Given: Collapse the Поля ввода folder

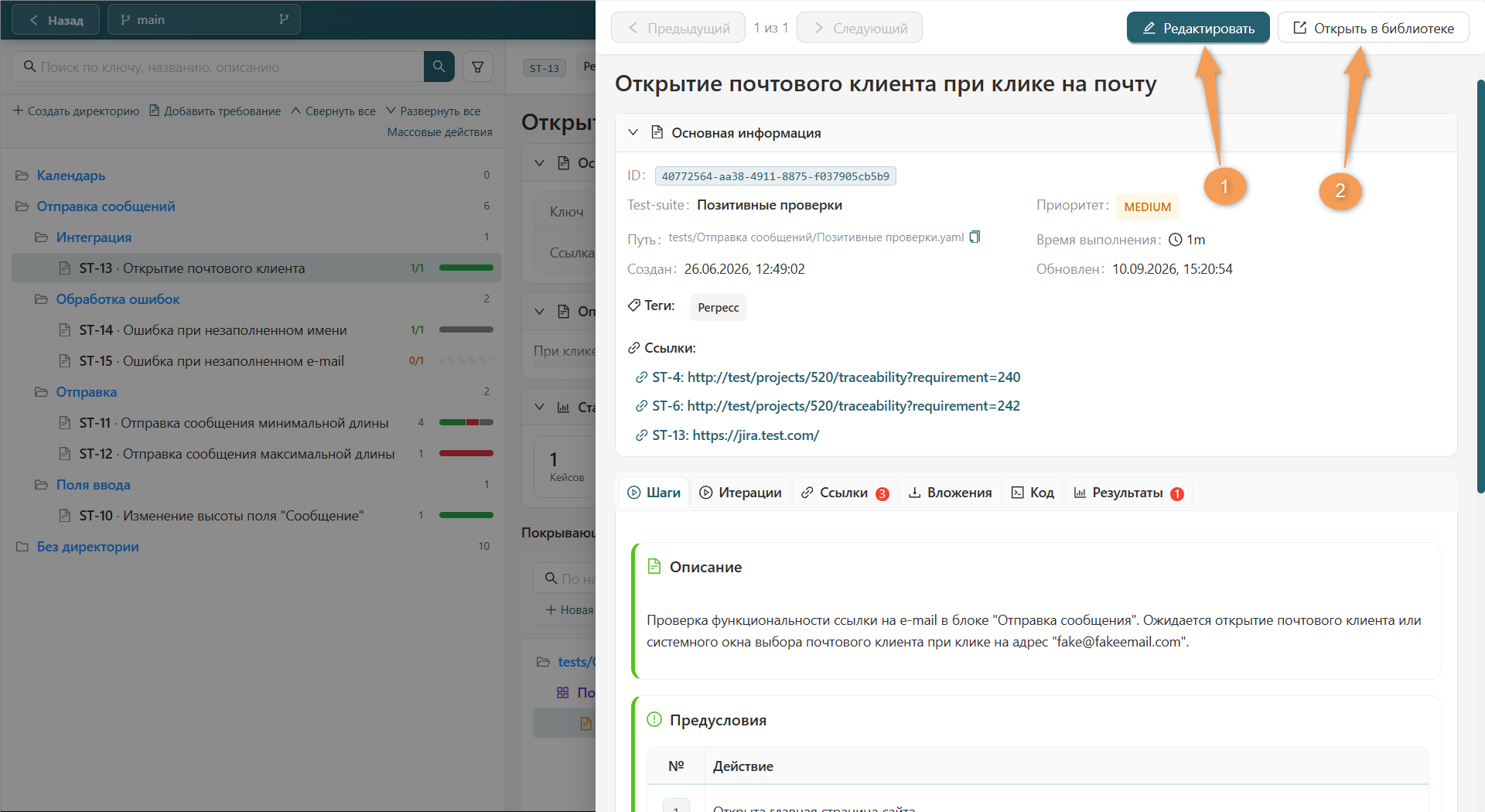Looking at the screenshot, I should point(93,485).
